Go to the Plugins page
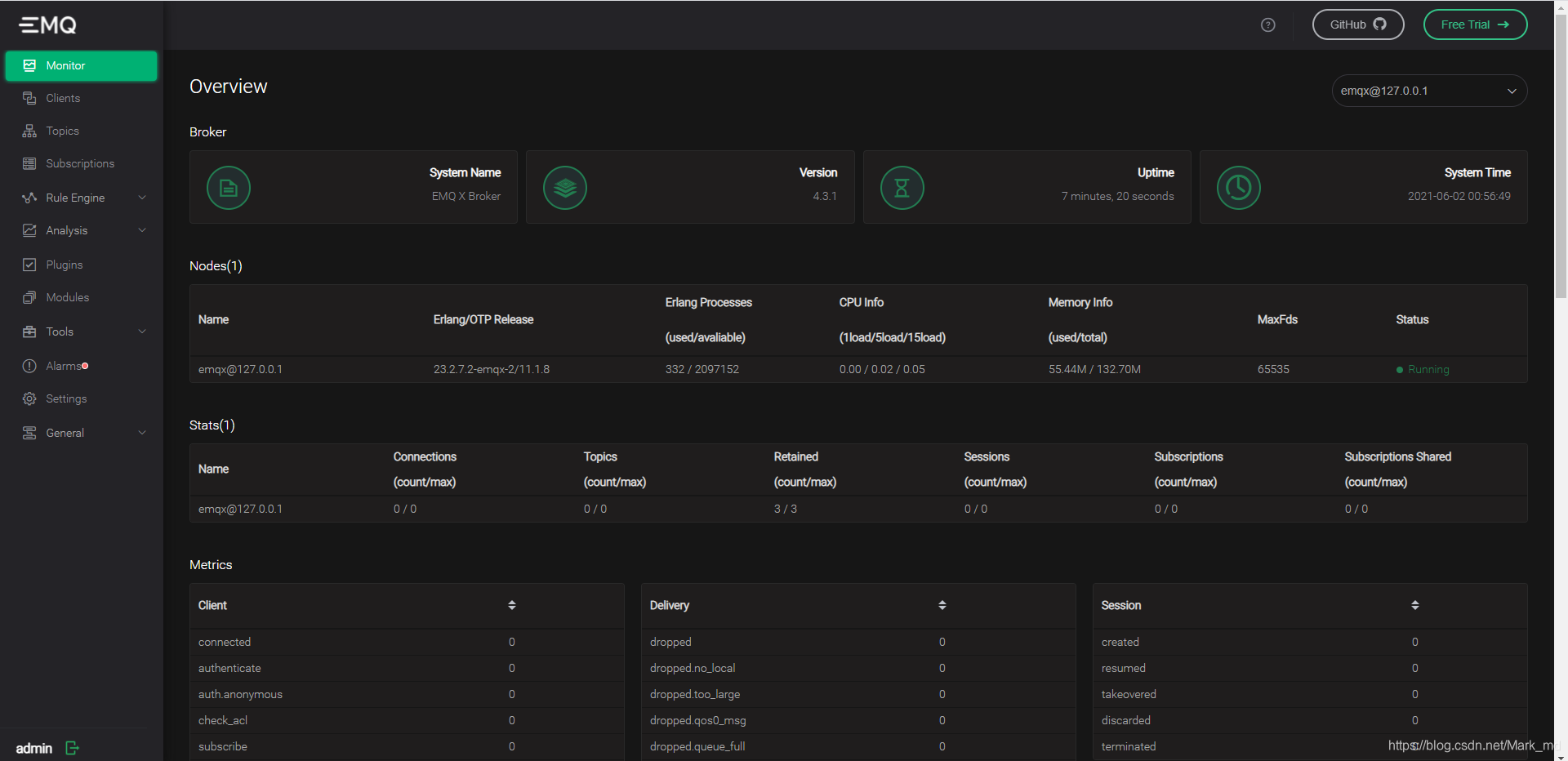The width and height of the screenshot is (1568, 761). [80, 265]
